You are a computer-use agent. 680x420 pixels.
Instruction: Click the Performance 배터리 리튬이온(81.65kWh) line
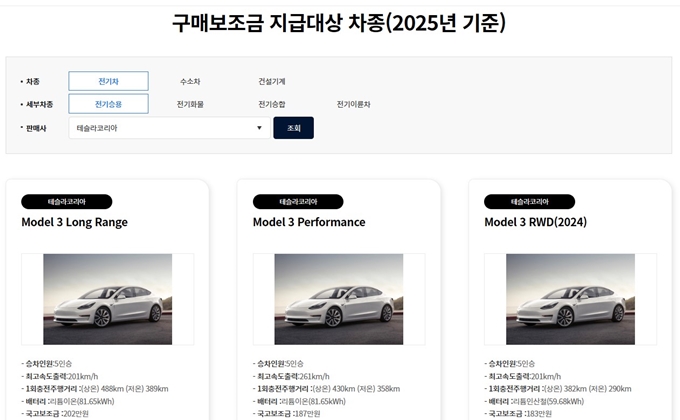pyautogui.click(x=300, y=401)
